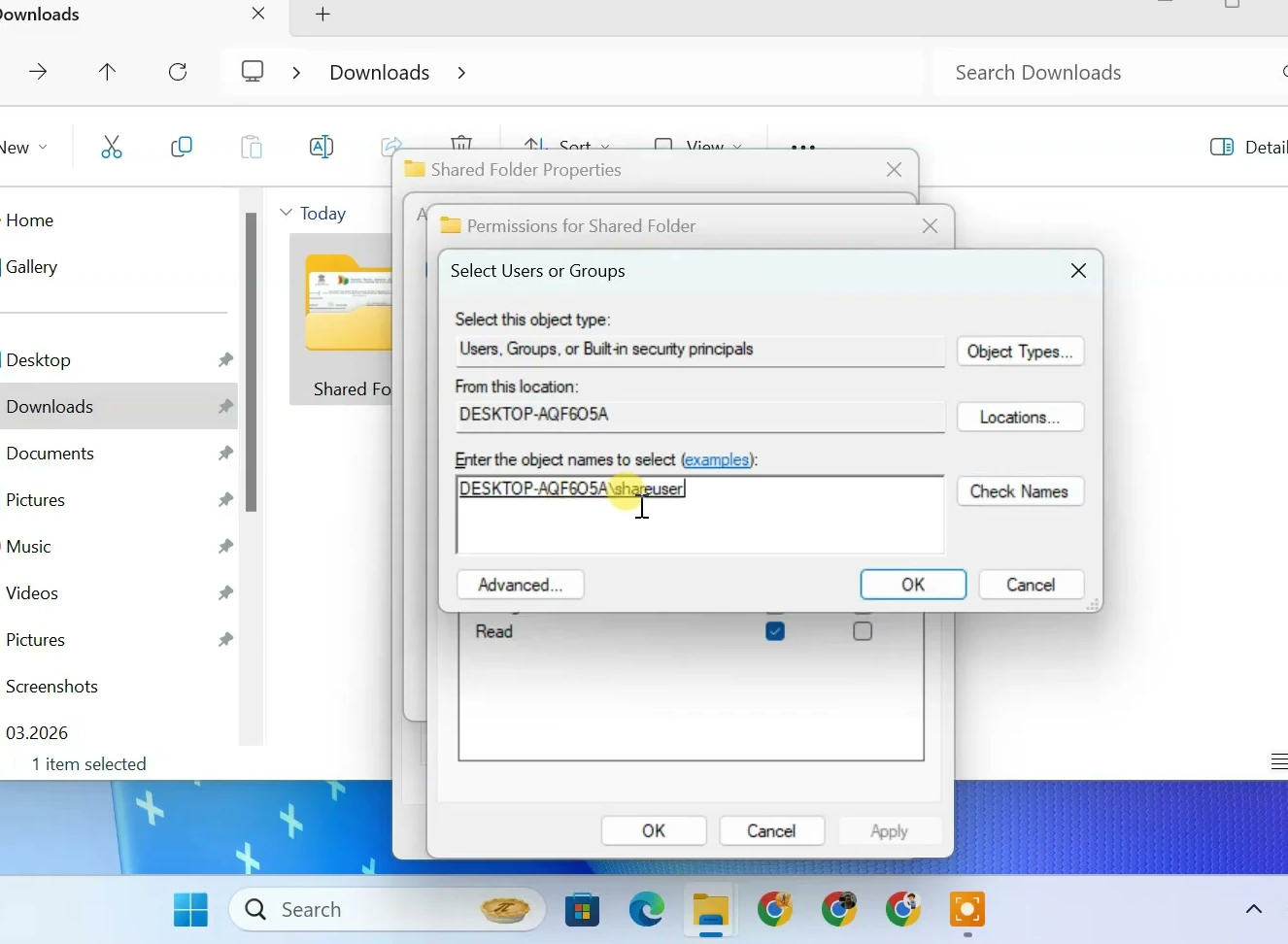
Task: Click the Rename icon in Explorer toolbar
Action: (x=322, y=147)
